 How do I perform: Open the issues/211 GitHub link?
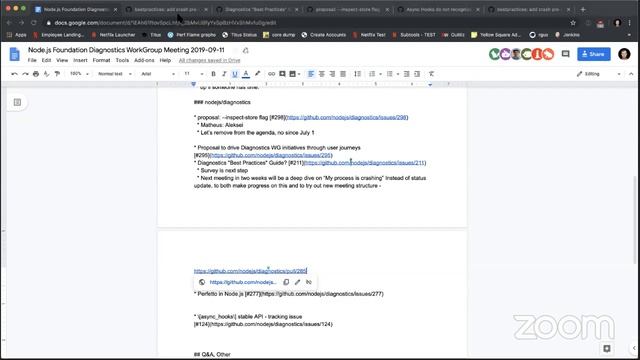(x=364, y=163)
